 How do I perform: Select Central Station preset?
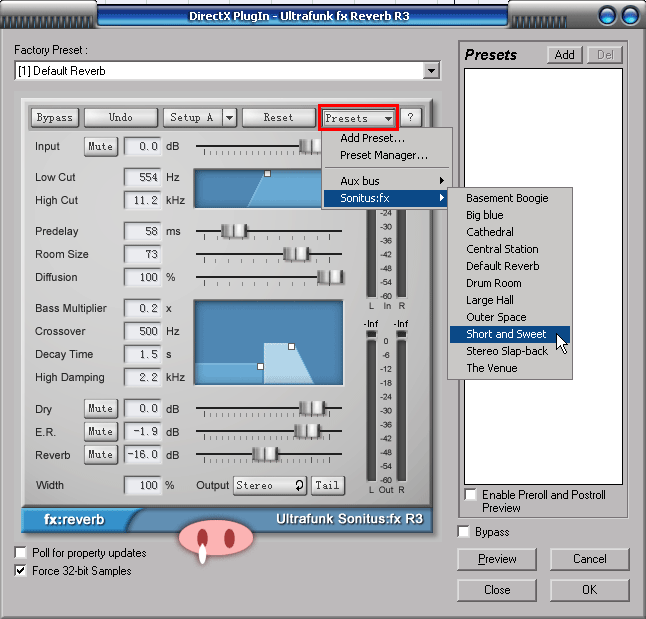(510, 249)
